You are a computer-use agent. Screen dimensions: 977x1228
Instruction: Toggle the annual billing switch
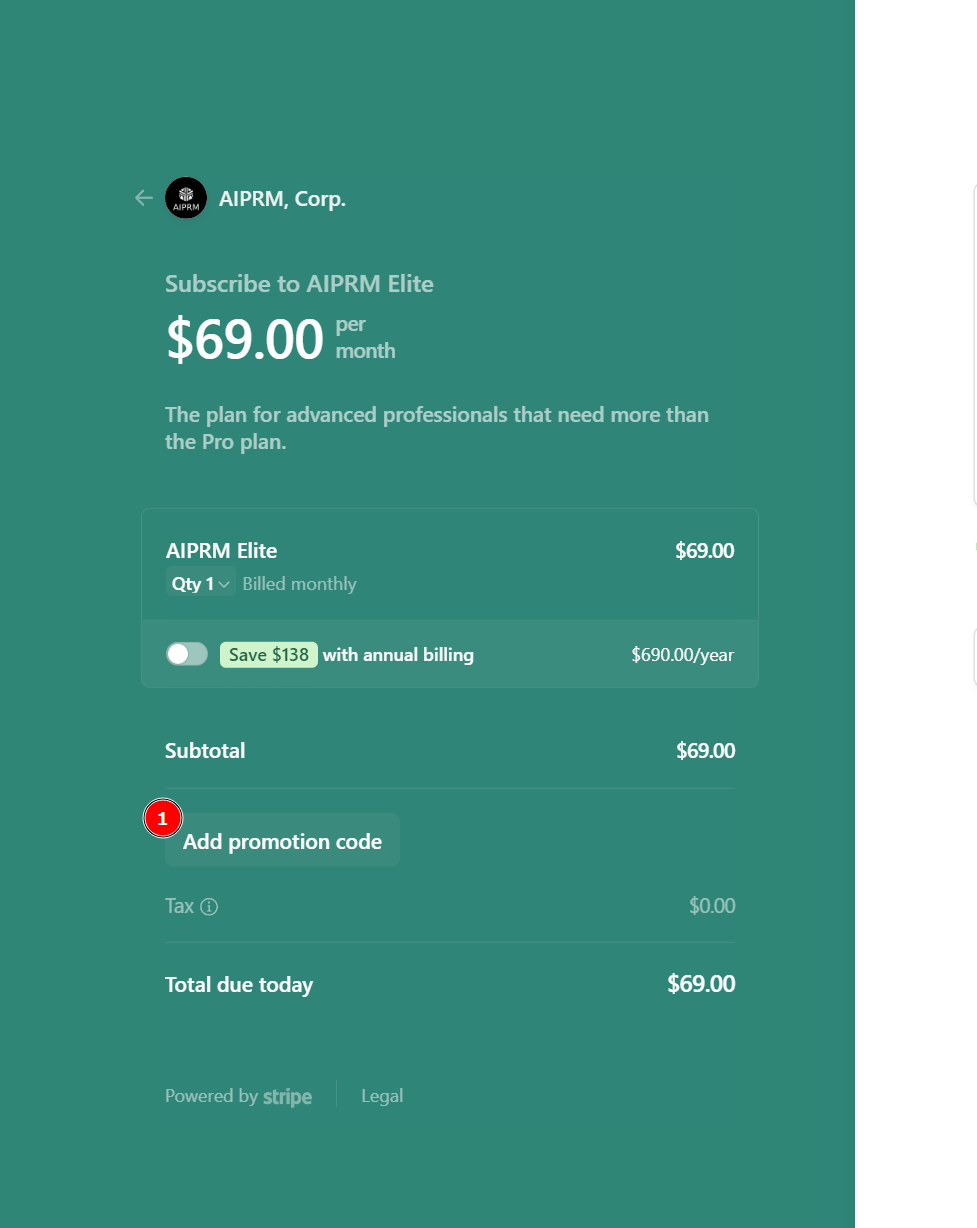point(187,654)
